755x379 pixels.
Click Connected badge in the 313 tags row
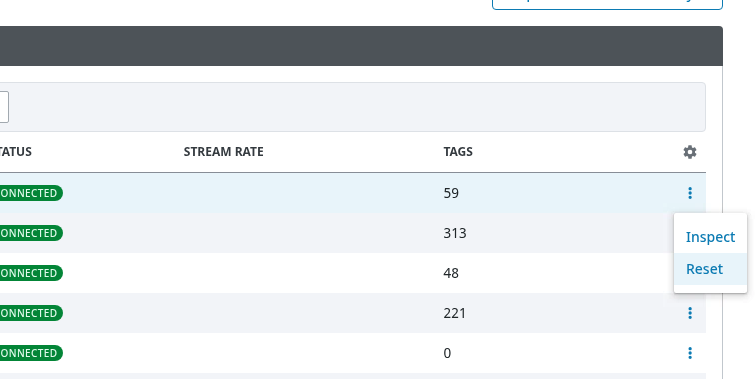pyautogui.click(x=31, y=233)
